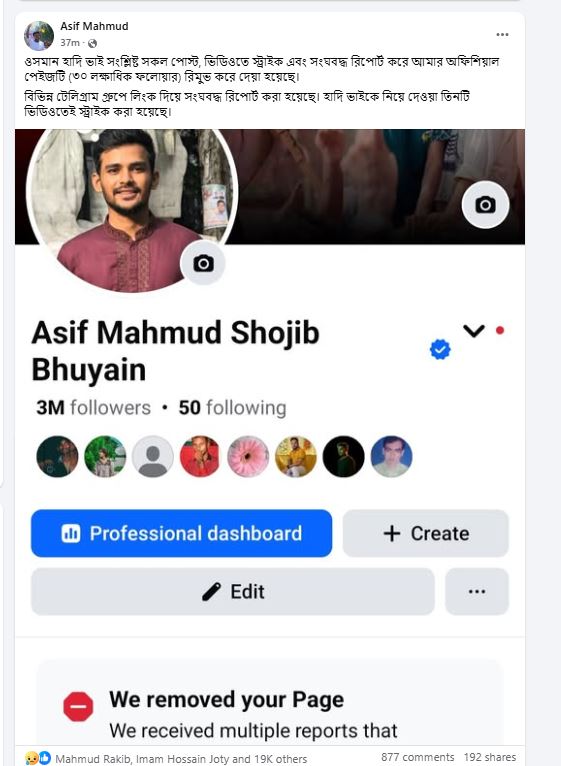Click the public audience globe icon
Screen dimensions: 561x766
[92, 43]
